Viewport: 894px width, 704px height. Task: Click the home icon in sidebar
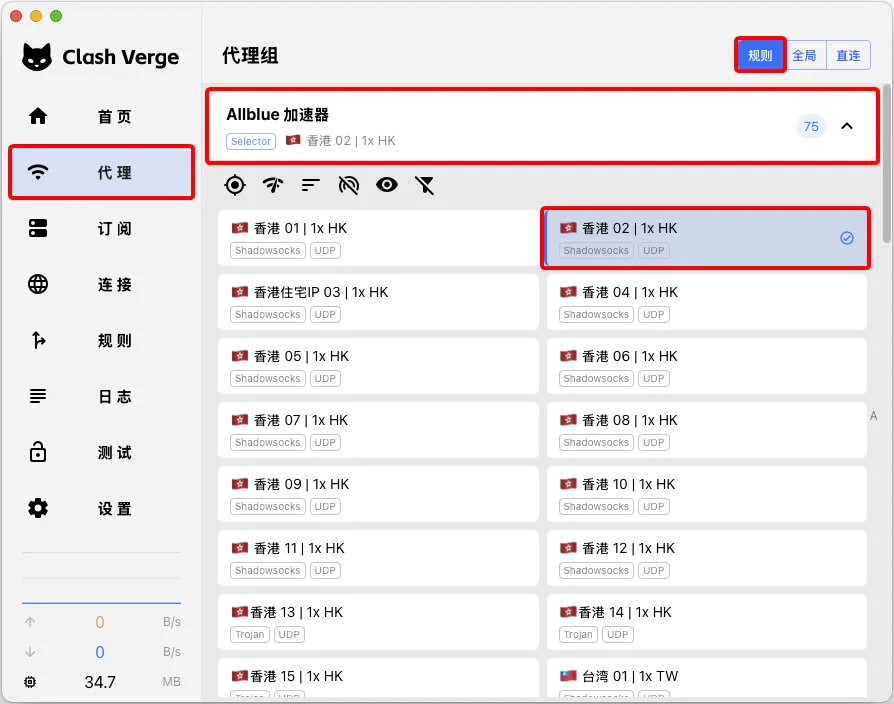[x=38, y=116]
